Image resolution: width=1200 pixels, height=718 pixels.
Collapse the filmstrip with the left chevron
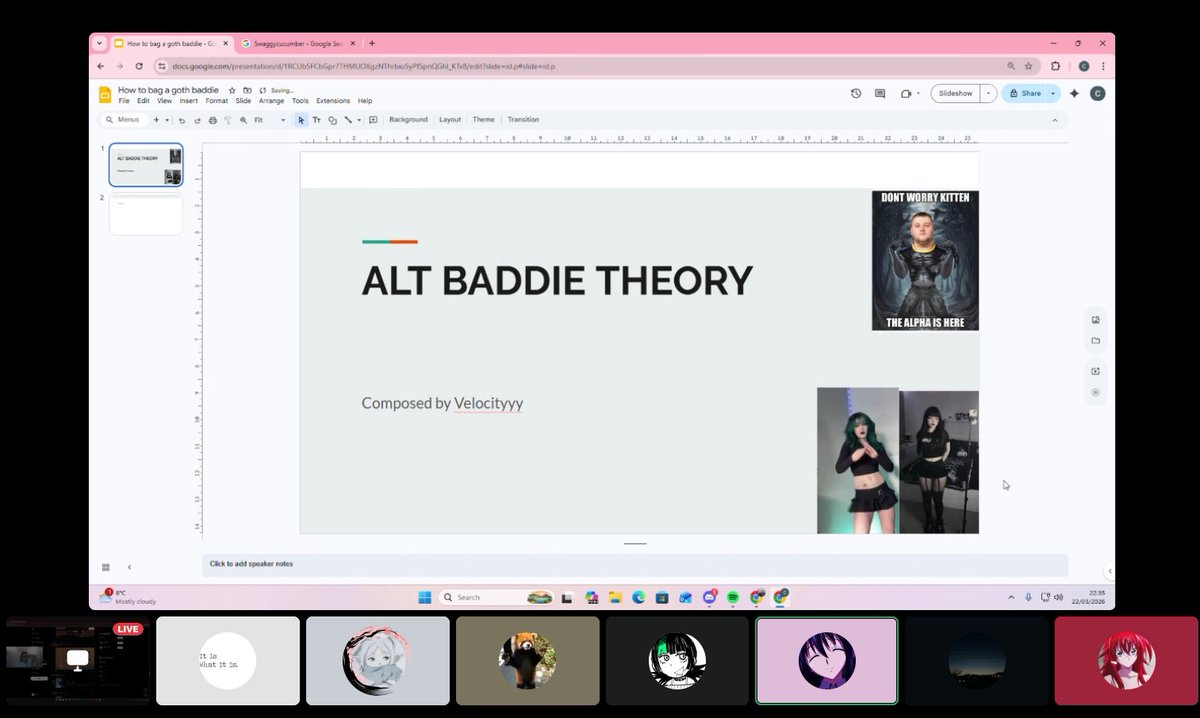[x=129, y=567]
